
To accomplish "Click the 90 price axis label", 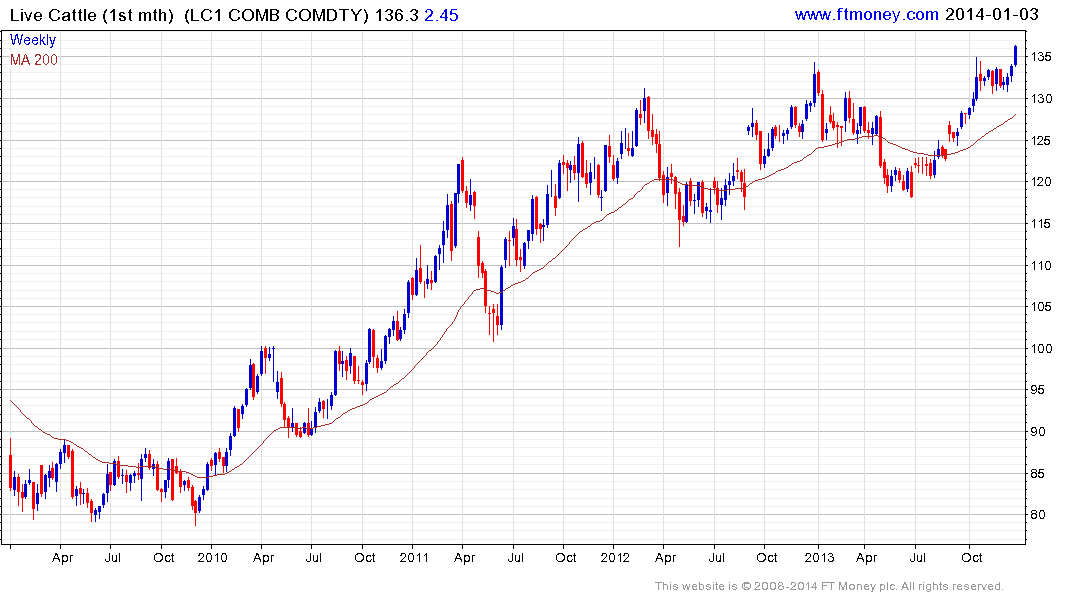I will tap(1038, 431).
